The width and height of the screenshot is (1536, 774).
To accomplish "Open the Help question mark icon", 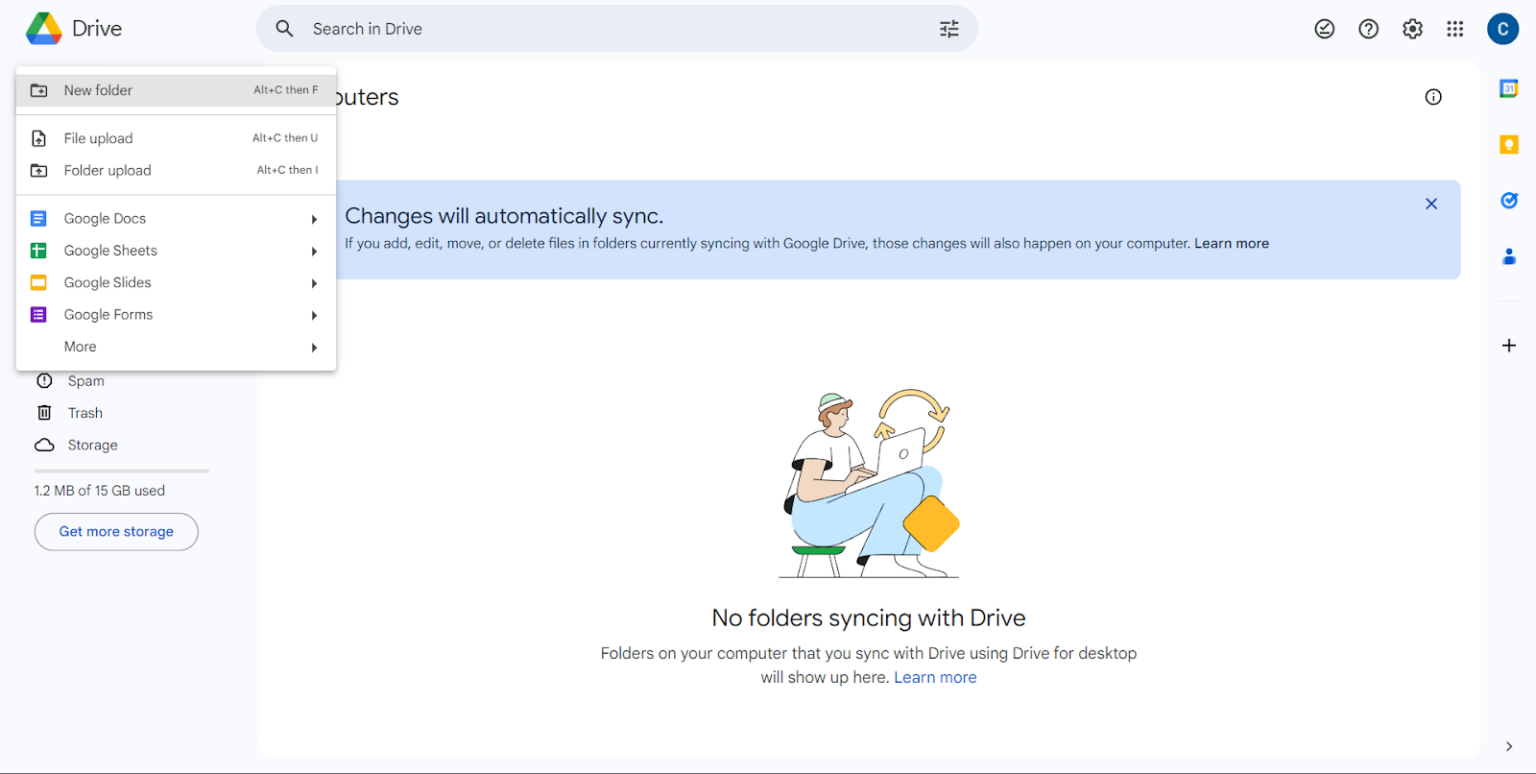I will click(1368, 29).
